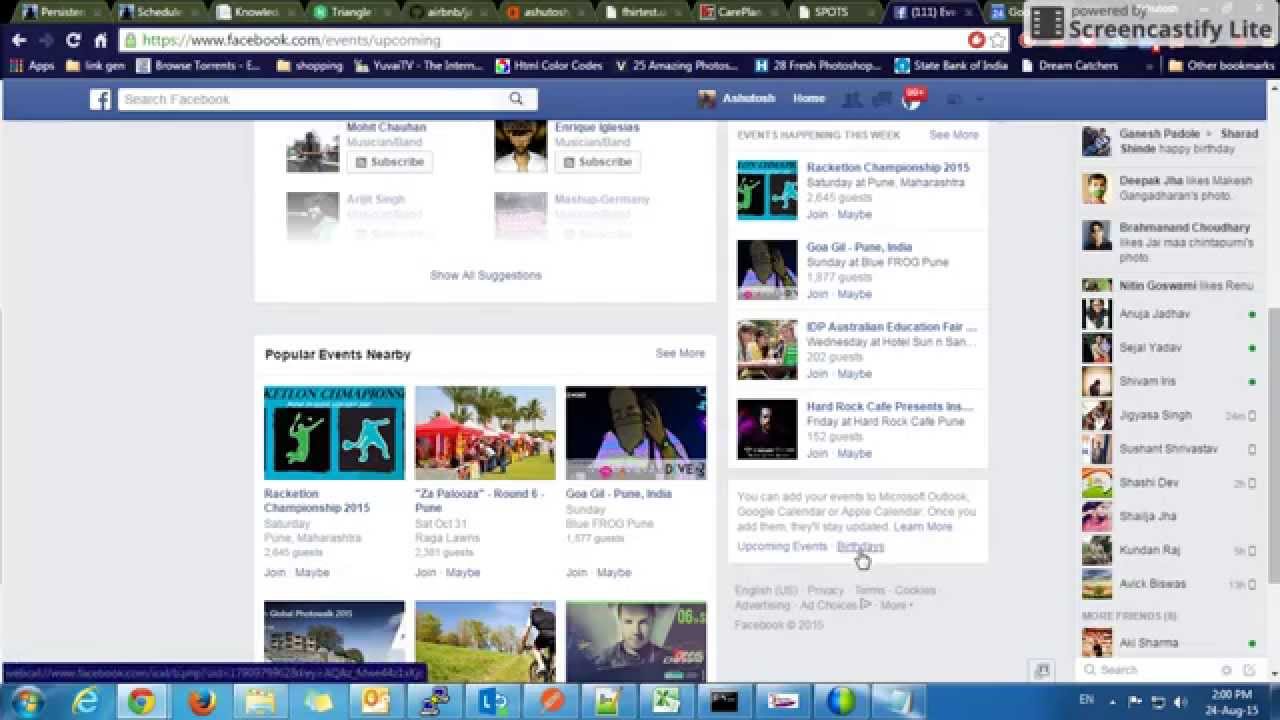Open Goa Gil event card image

click(x=636, y=433)
